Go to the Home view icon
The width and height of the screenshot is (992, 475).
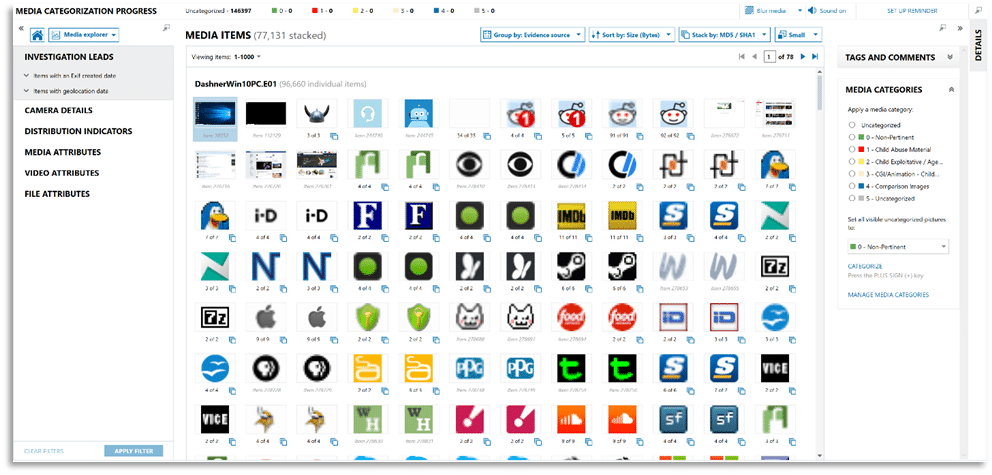tap(37, 35)
